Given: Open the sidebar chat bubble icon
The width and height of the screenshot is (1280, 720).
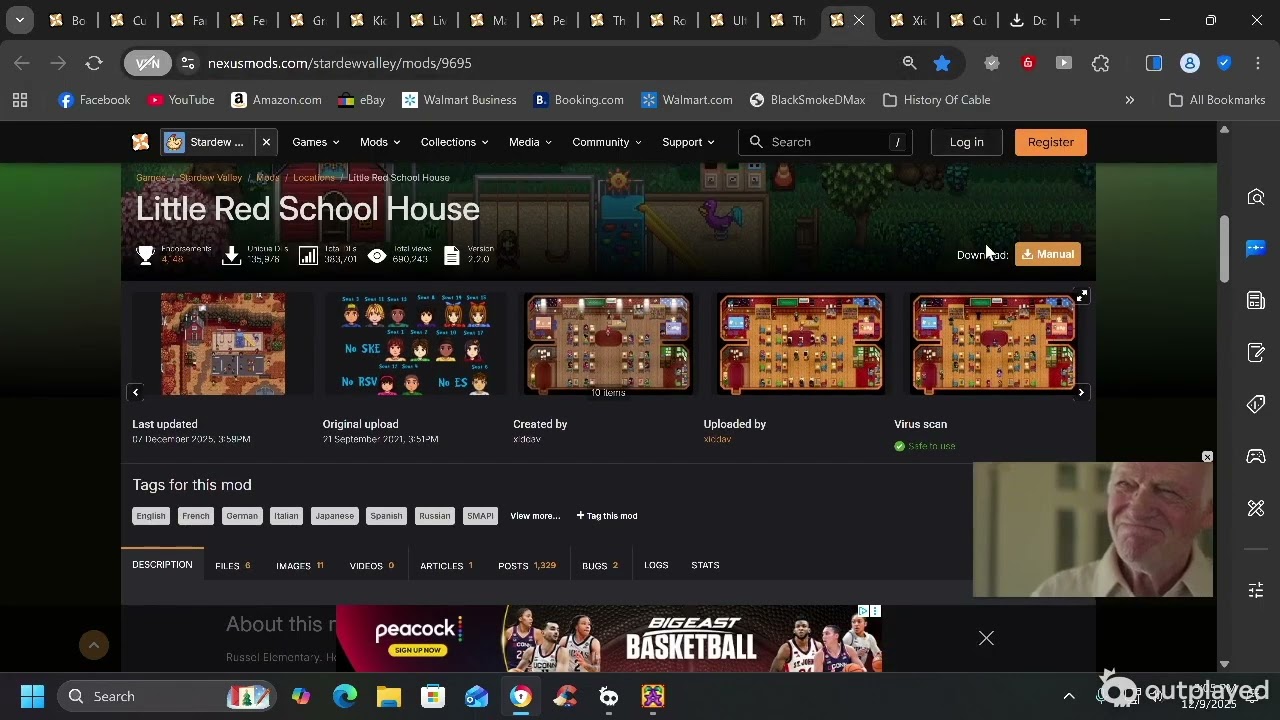Looking at the screenshot, I should coord(1256,248).
